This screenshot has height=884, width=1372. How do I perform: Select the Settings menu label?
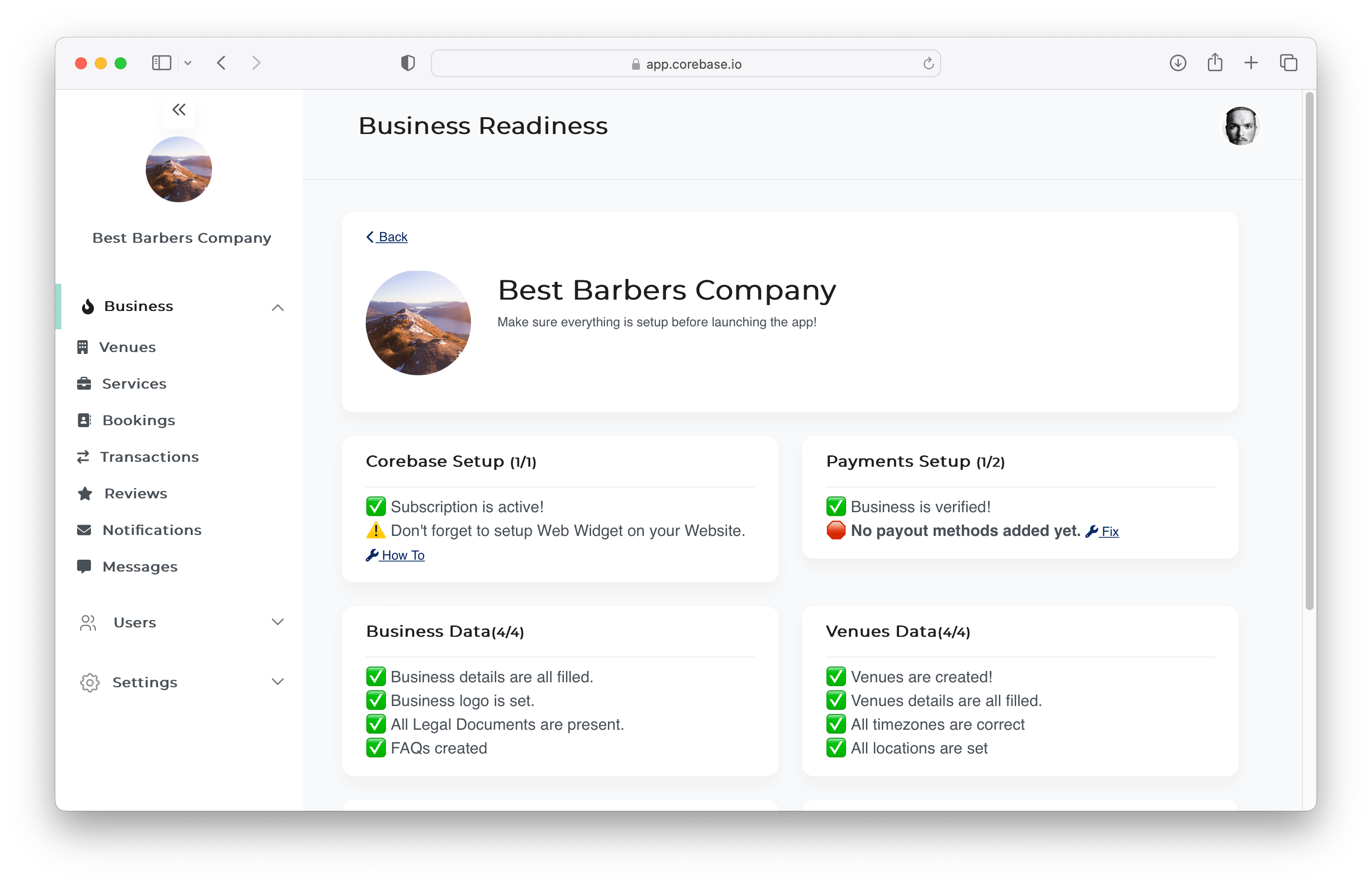(145, 682)
